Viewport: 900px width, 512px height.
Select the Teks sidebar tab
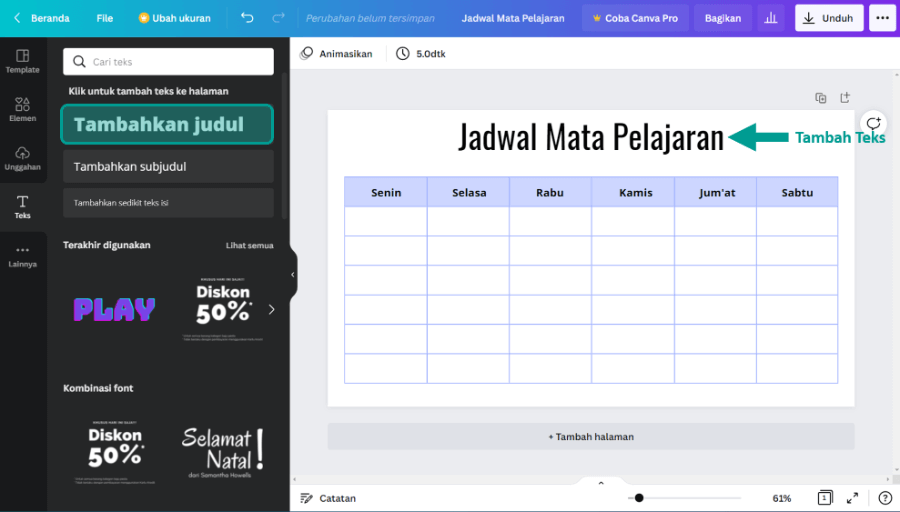point(22,207)
